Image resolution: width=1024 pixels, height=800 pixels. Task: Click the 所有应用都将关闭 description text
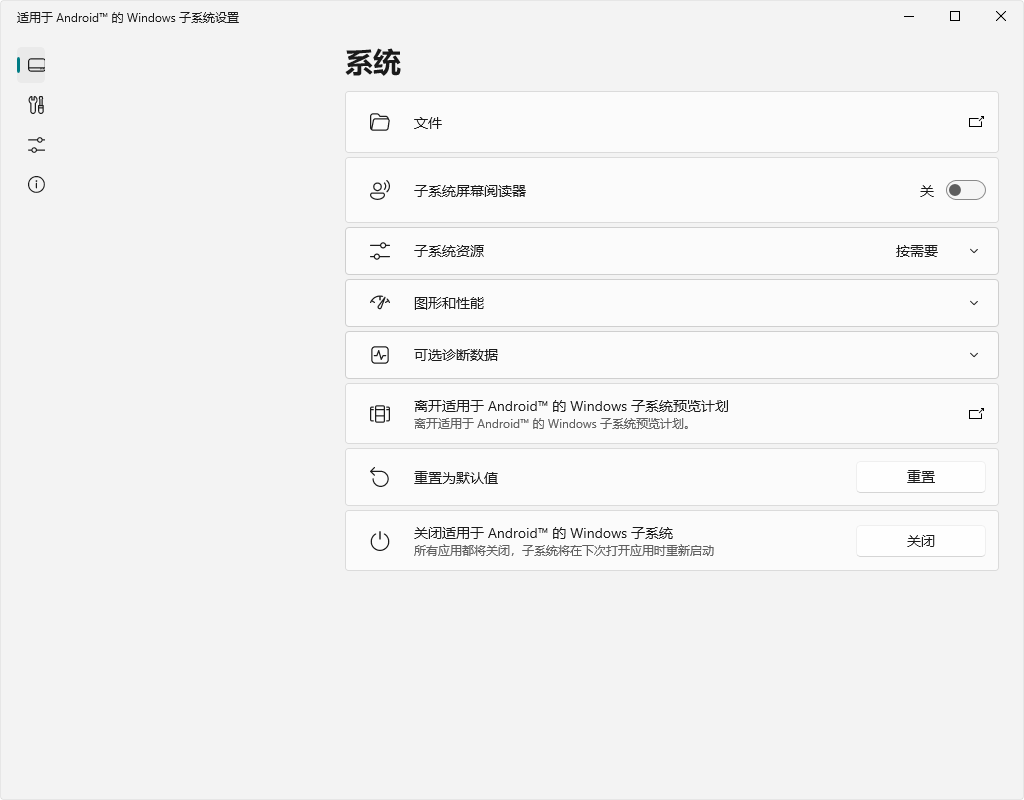[x=564, y=551]
